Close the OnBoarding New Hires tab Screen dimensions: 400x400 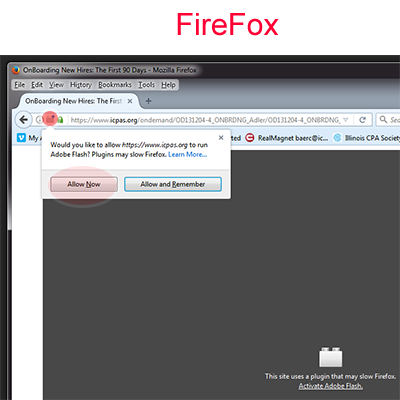(x=130, y=101)
